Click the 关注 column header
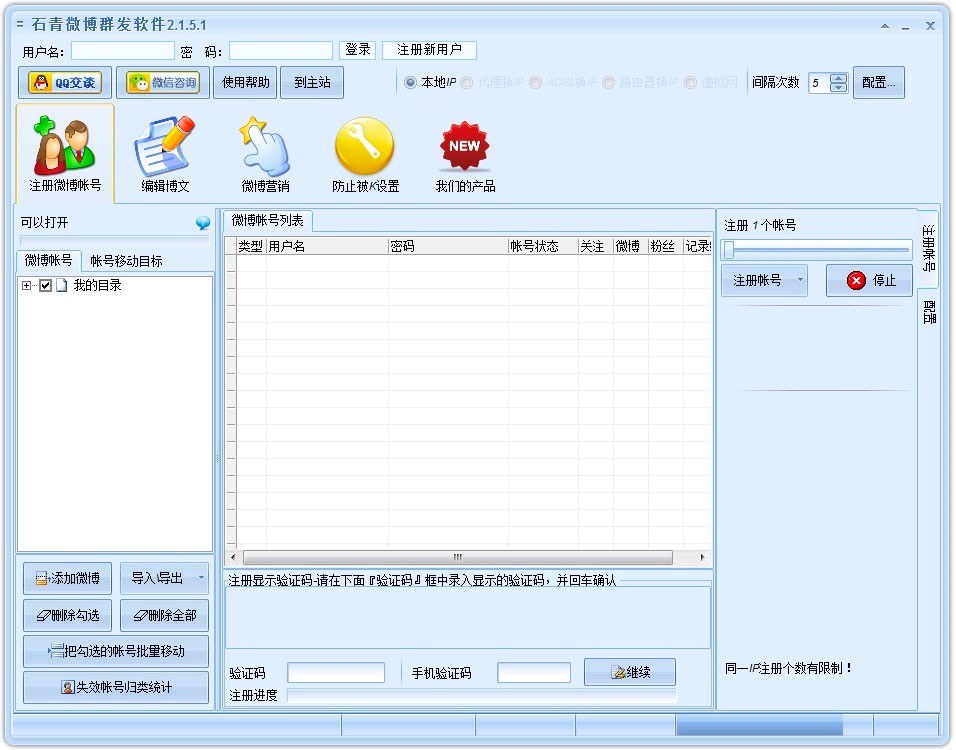The height and width of the screenshot is (750, 956). pyautogui.click(x=596, y=246)
